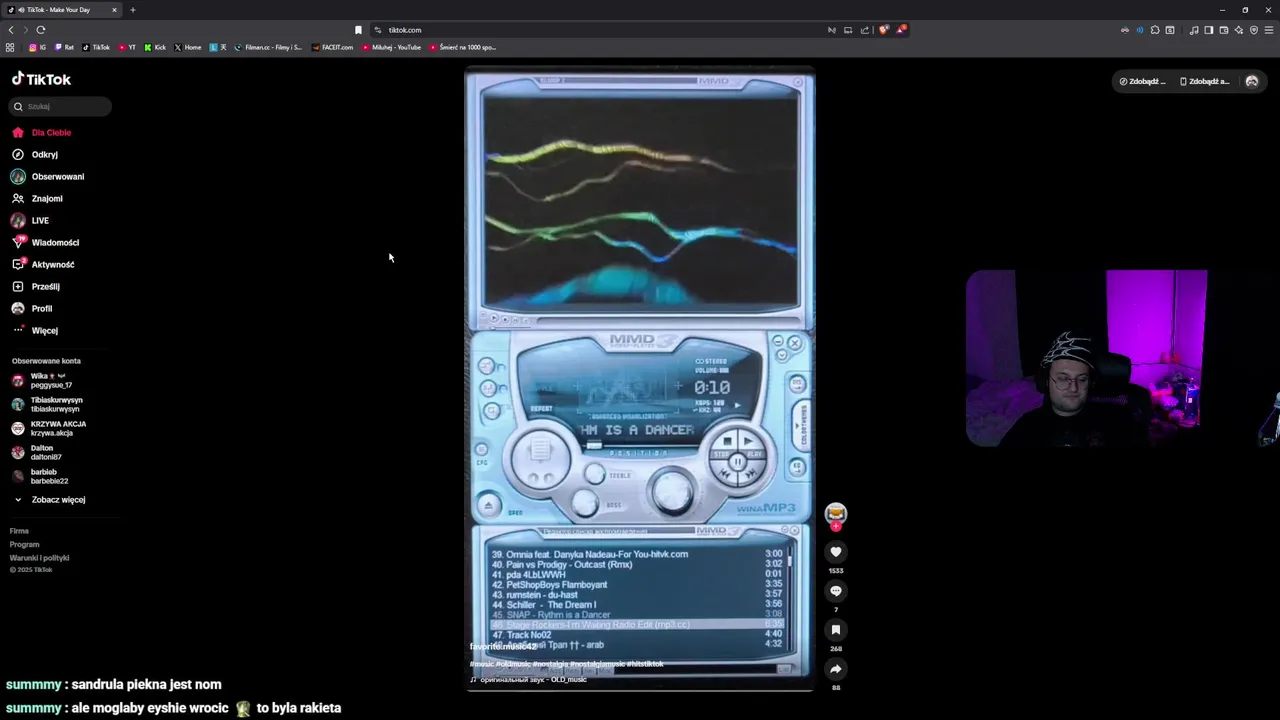Image resolution: width=1280 pixels, height=720 pixels.
Task: Click the Zdobądź app button with phone icon
Action: click(x=1204, y=81)
